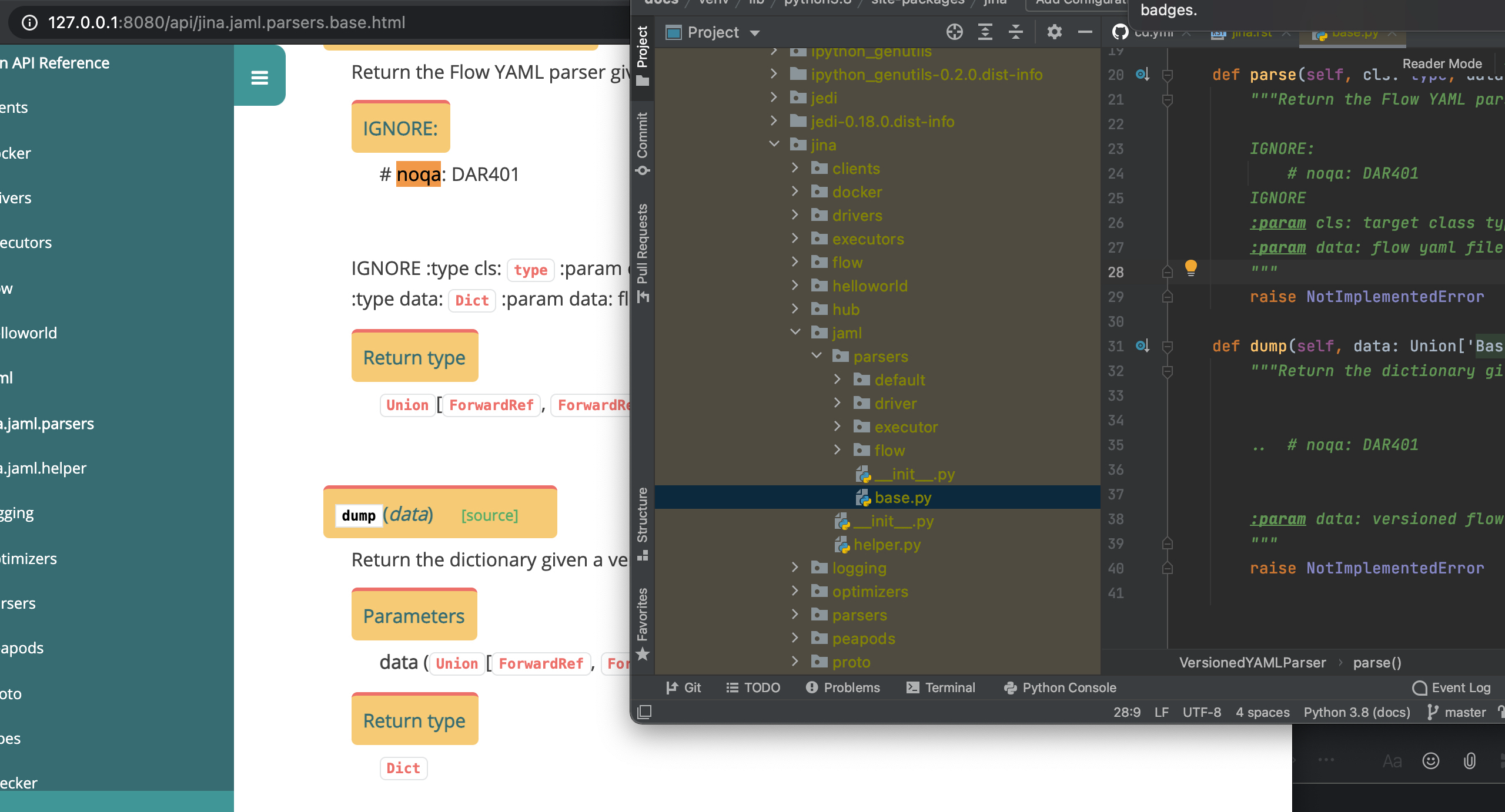
Task: Click the GitHub icon next to cd.yml tab
Action: 1119,32
